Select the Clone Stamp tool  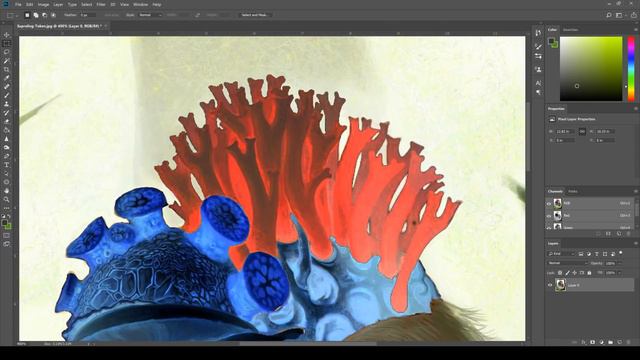[x=7, y=104]
